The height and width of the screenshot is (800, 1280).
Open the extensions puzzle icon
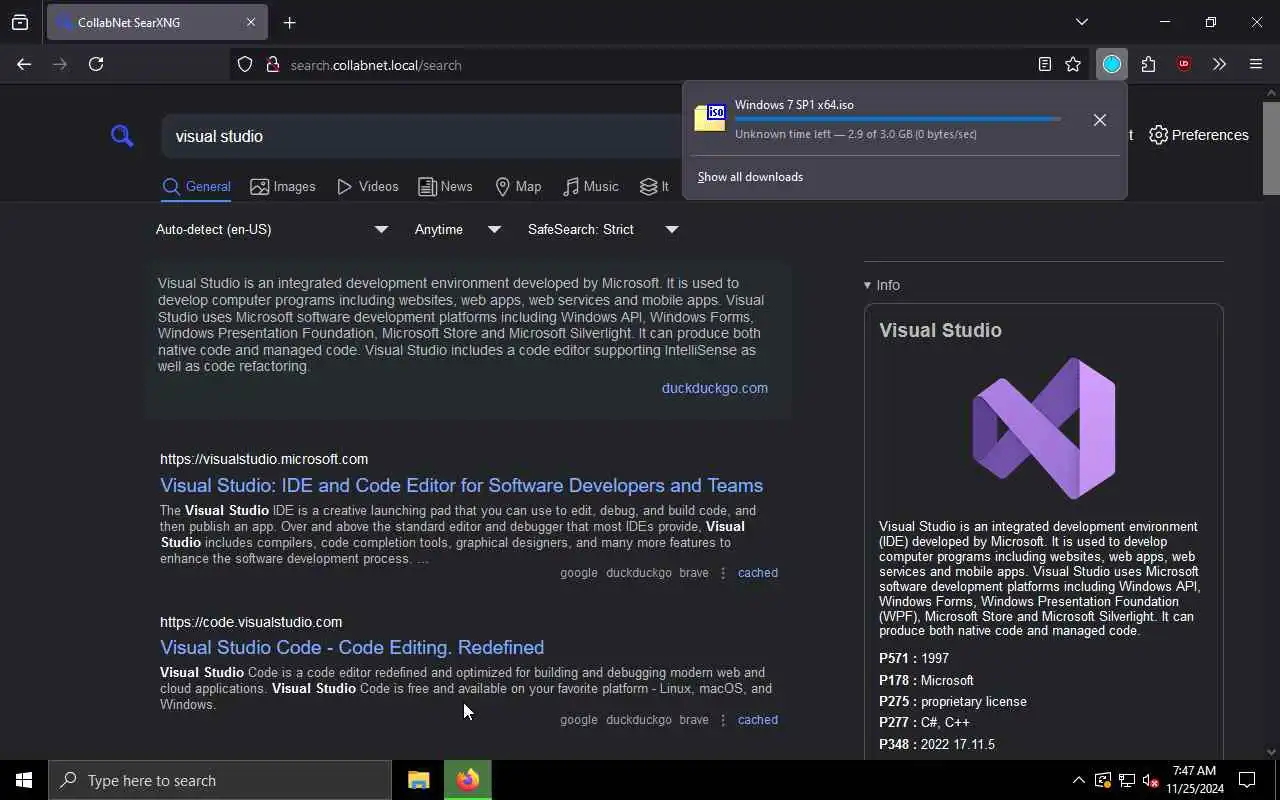(1148, 64)
